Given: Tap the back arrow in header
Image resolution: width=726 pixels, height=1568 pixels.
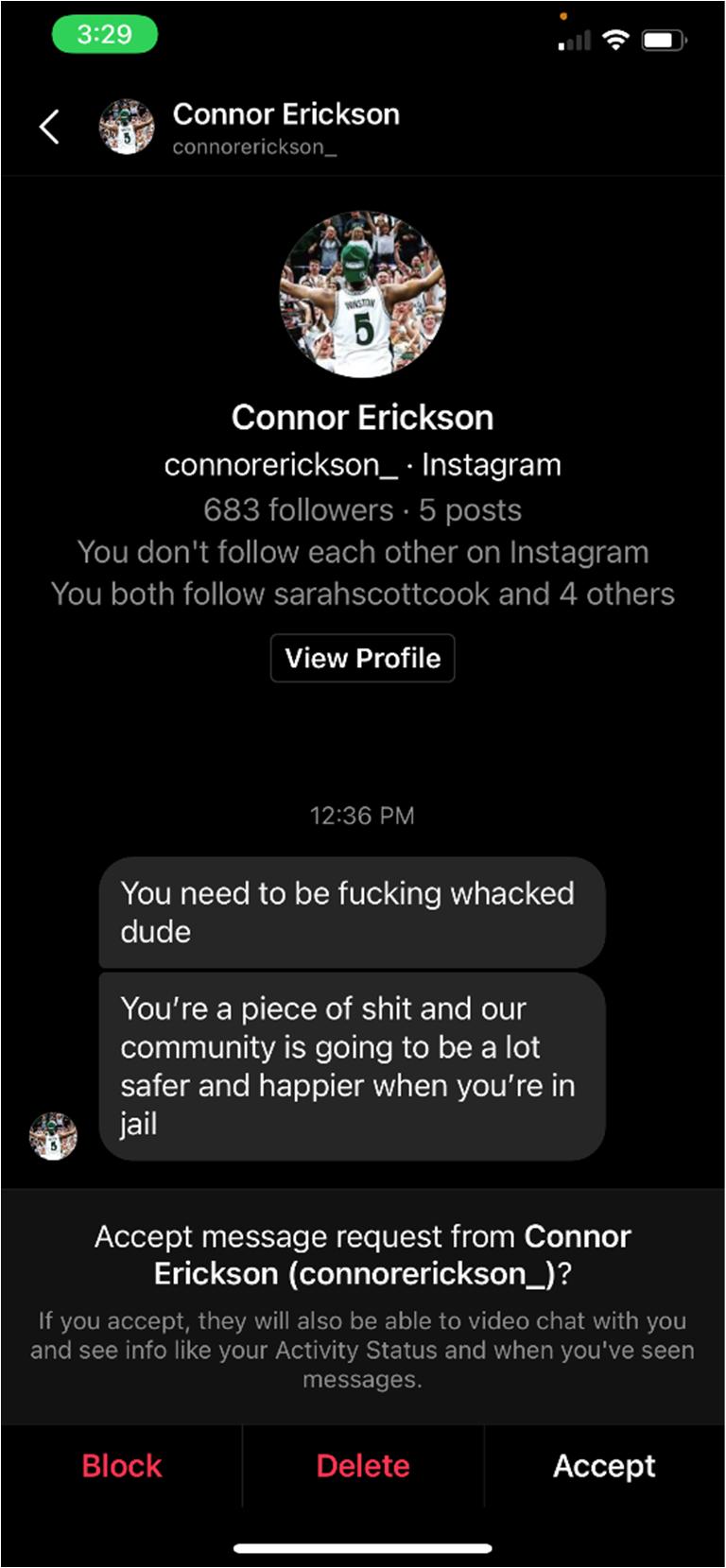Looking at the screenshot, I should [x=49, y=126].
